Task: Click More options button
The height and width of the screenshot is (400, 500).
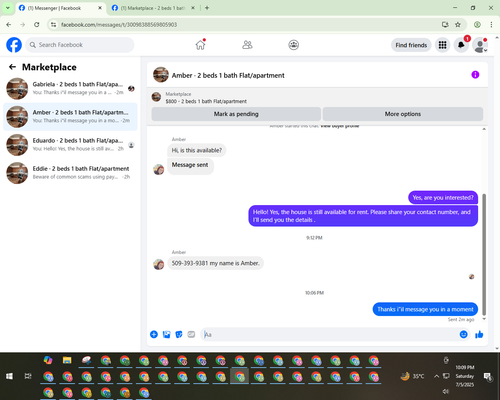Action: pyautogui.click(x=403, y=114)
